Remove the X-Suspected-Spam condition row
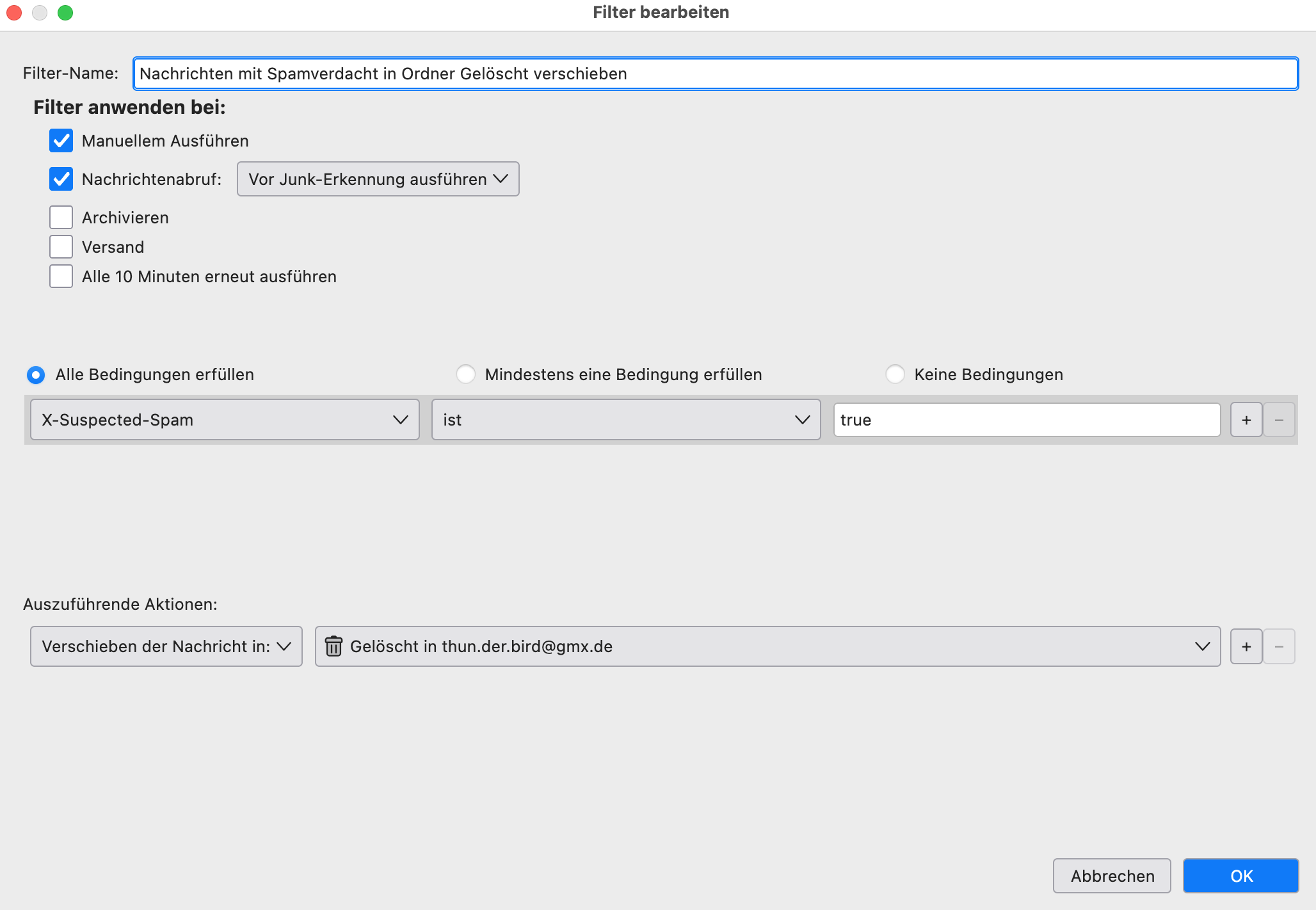1316x910 pixels. coord(1279,420)
